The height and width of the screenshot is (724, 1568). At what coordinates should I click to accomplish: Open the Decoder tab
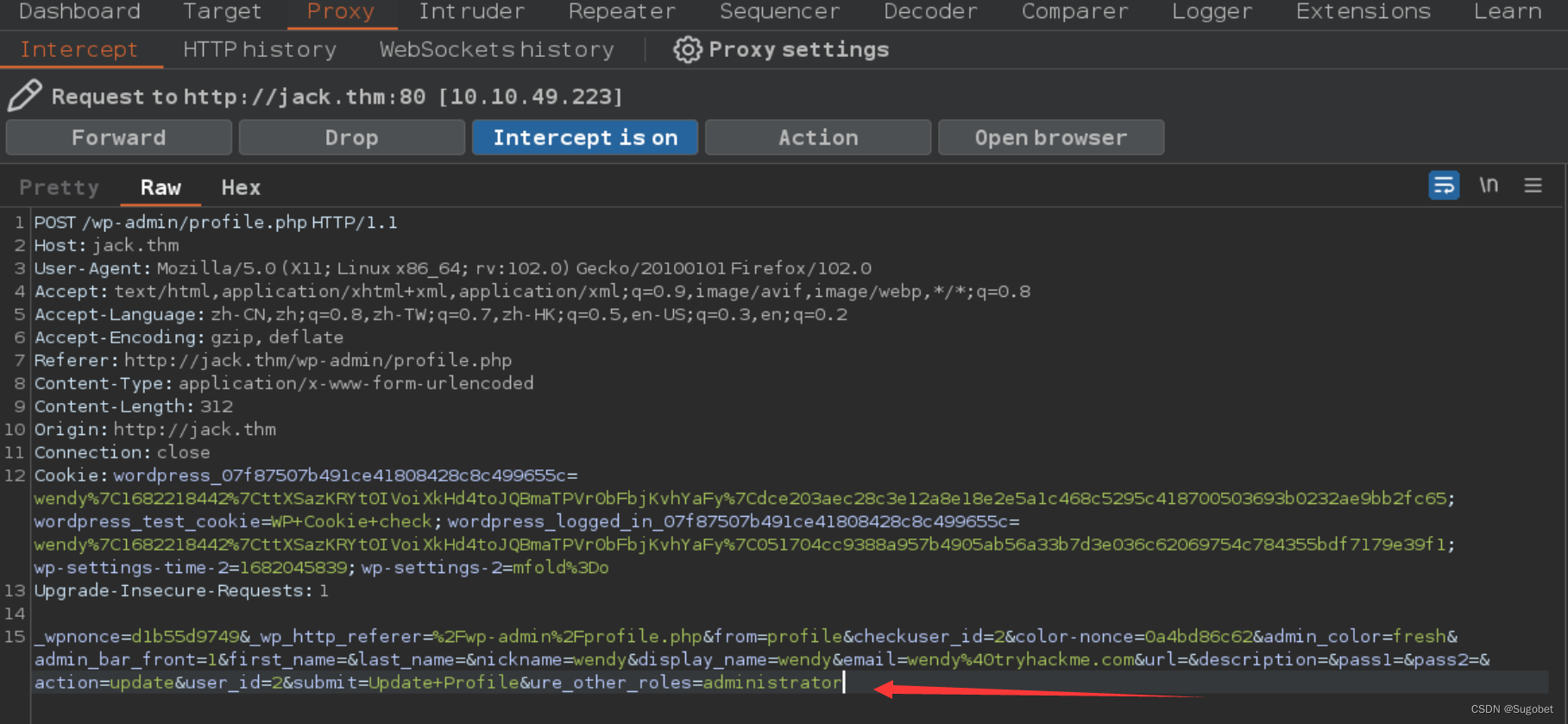930,11
